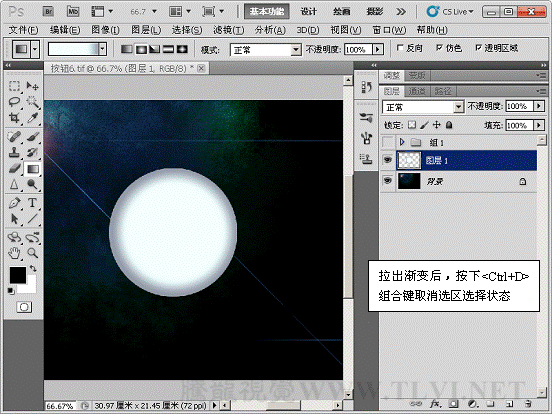Select the 3D Rotate tool
Viewport: 552px width, 414px height.
click(14, 237)
